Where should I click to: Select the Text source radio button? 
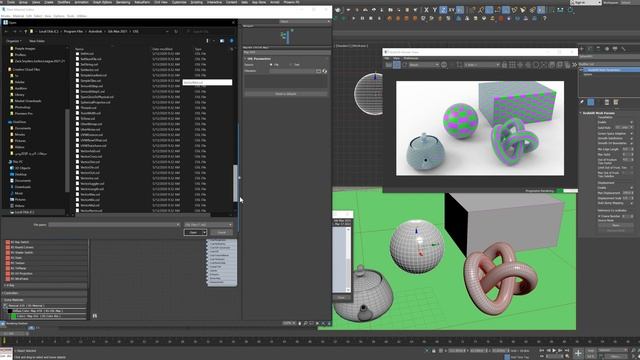291,64
